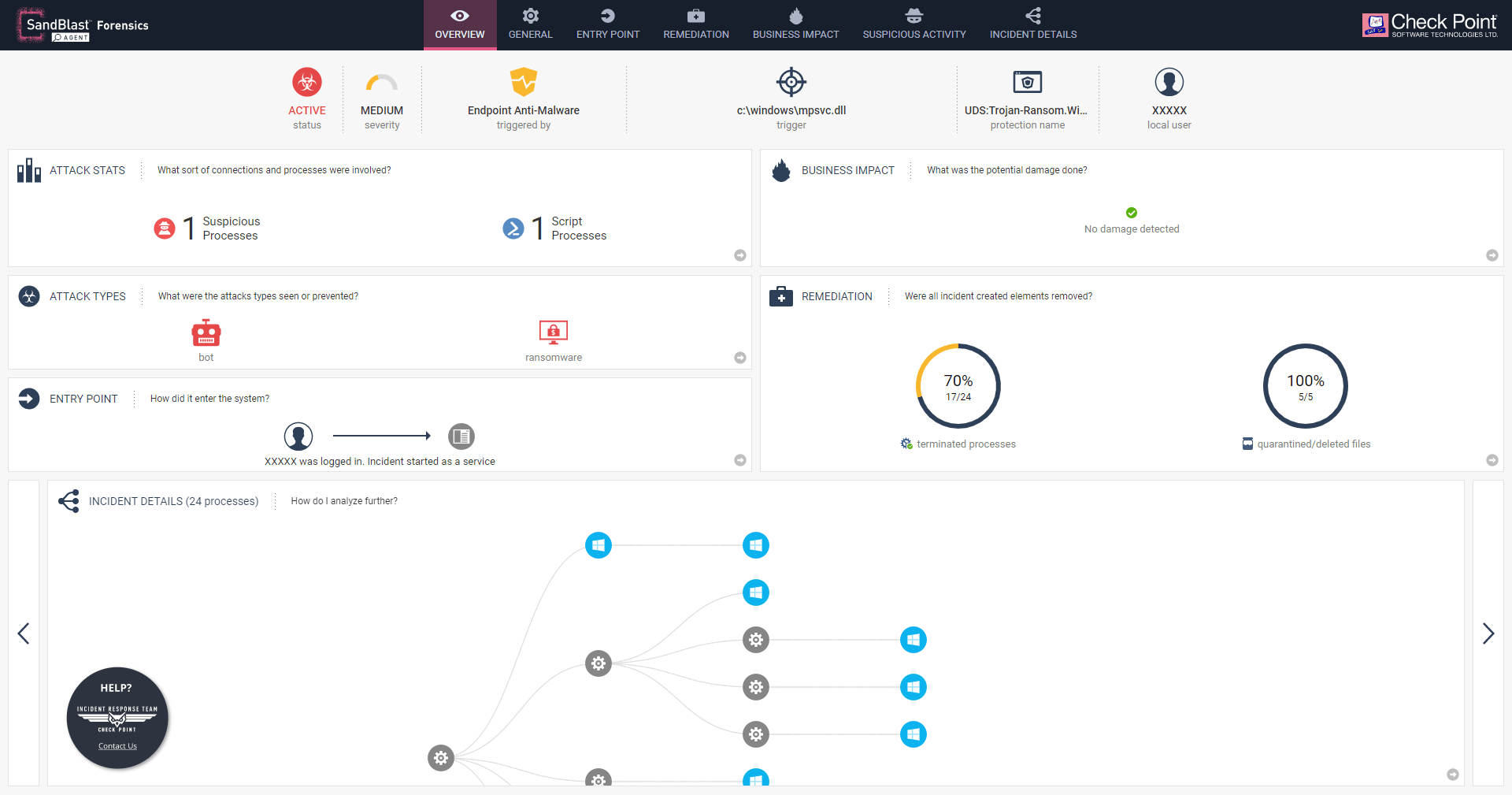Screen dimensions: 1512x795
Task: Click the Entry Point arrow icon
Action: (29, 399)
